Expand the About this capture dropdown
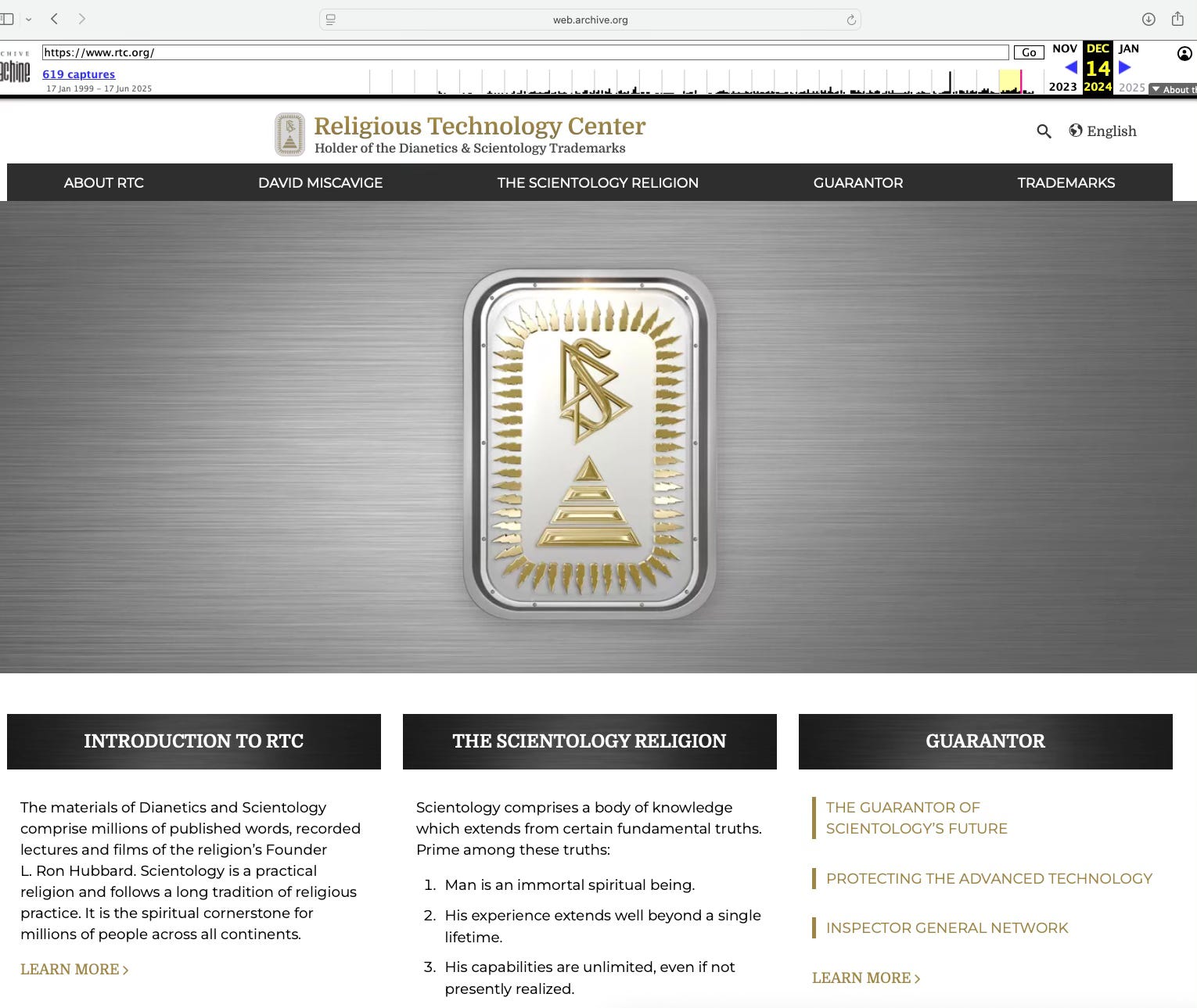The image size is (1197, 1008). click(x=1172, y=89)
